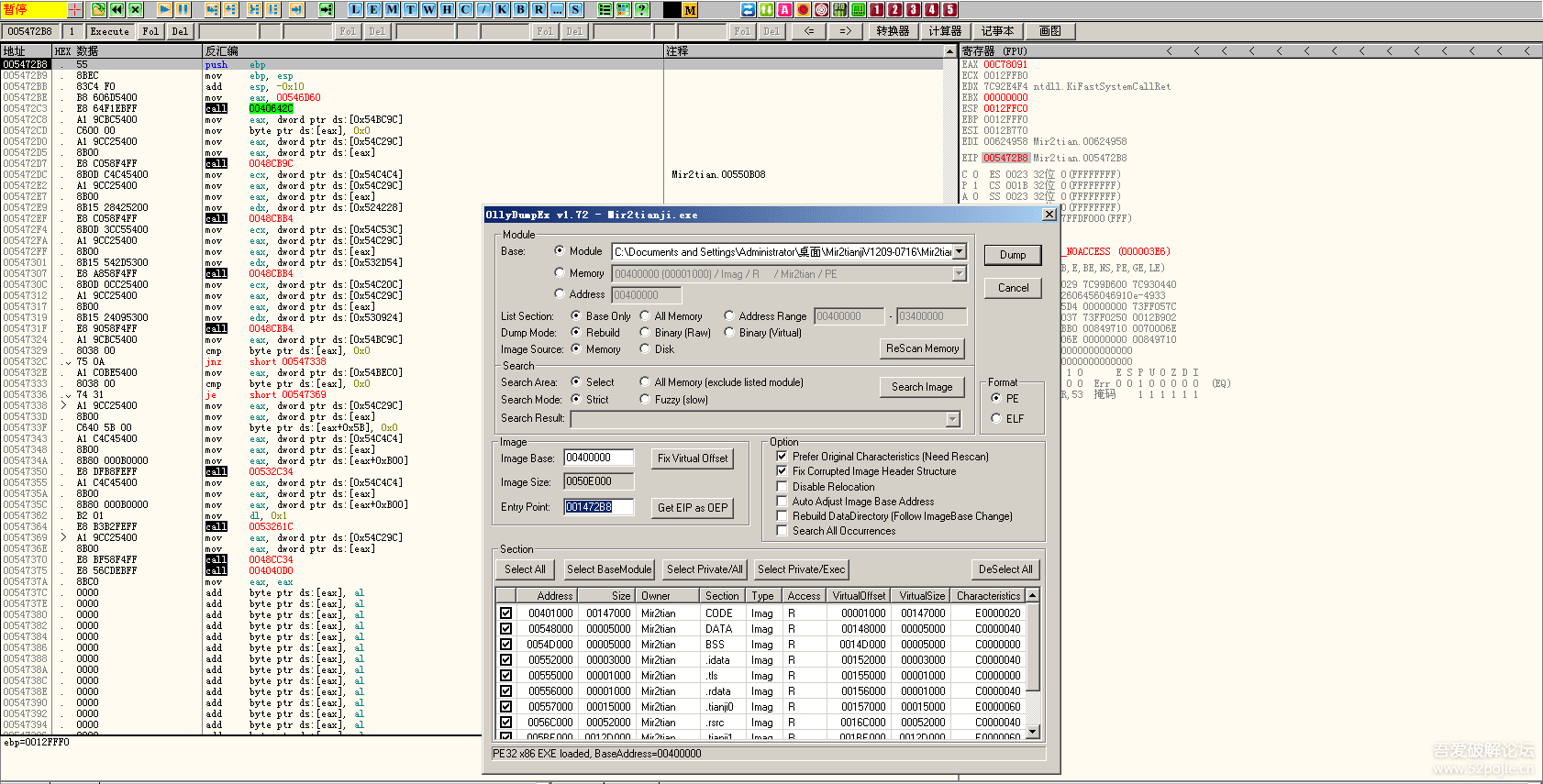The width and height of the screenshot is (1543, 784).
Task: Sort sections by Characteristics column header
Action: [988, 595]
